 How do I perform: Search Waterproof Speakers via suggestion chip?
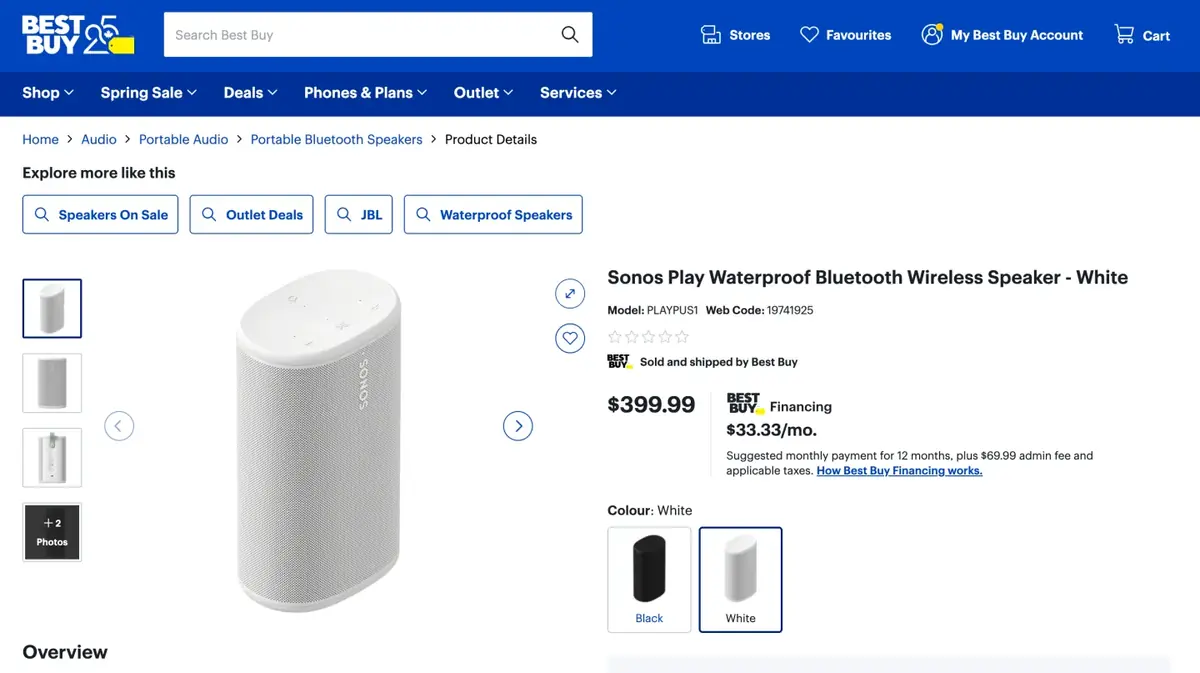click(x=493, y=214)
